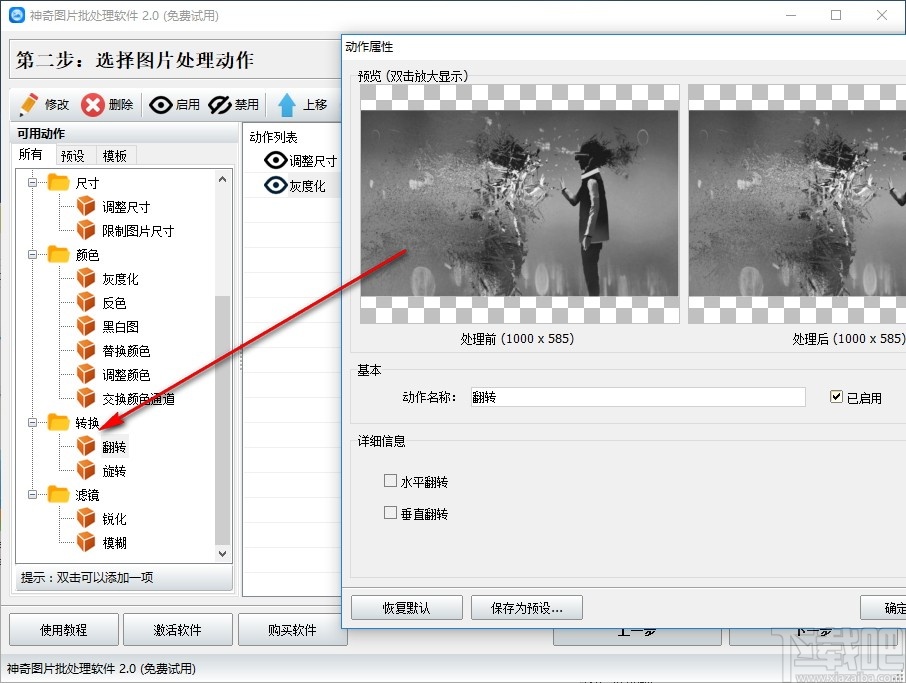
Task: Click the 确定 button in dialog
Action: pyautogui.click(x=883, y=608)
